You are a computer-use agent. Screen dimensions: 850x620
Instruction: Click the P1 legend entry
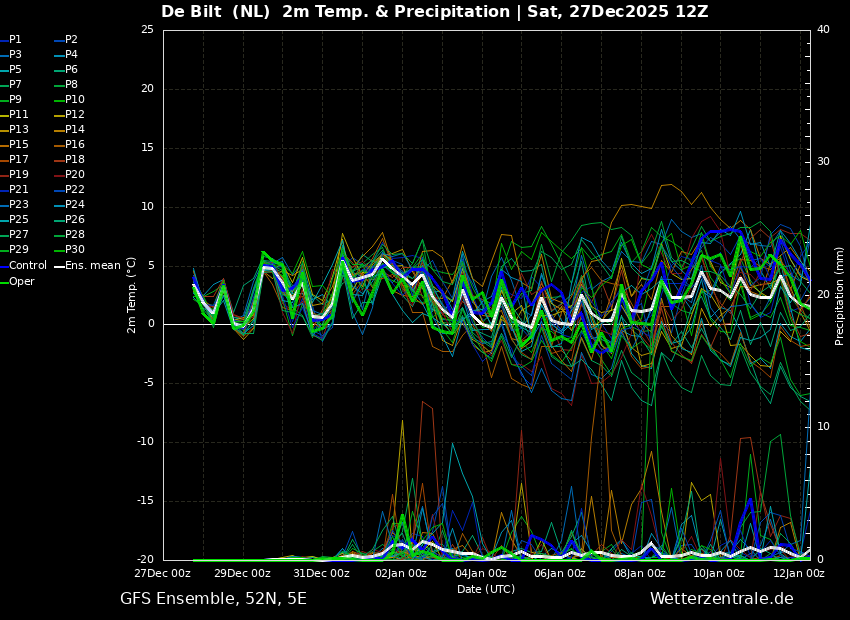point(11,40)
